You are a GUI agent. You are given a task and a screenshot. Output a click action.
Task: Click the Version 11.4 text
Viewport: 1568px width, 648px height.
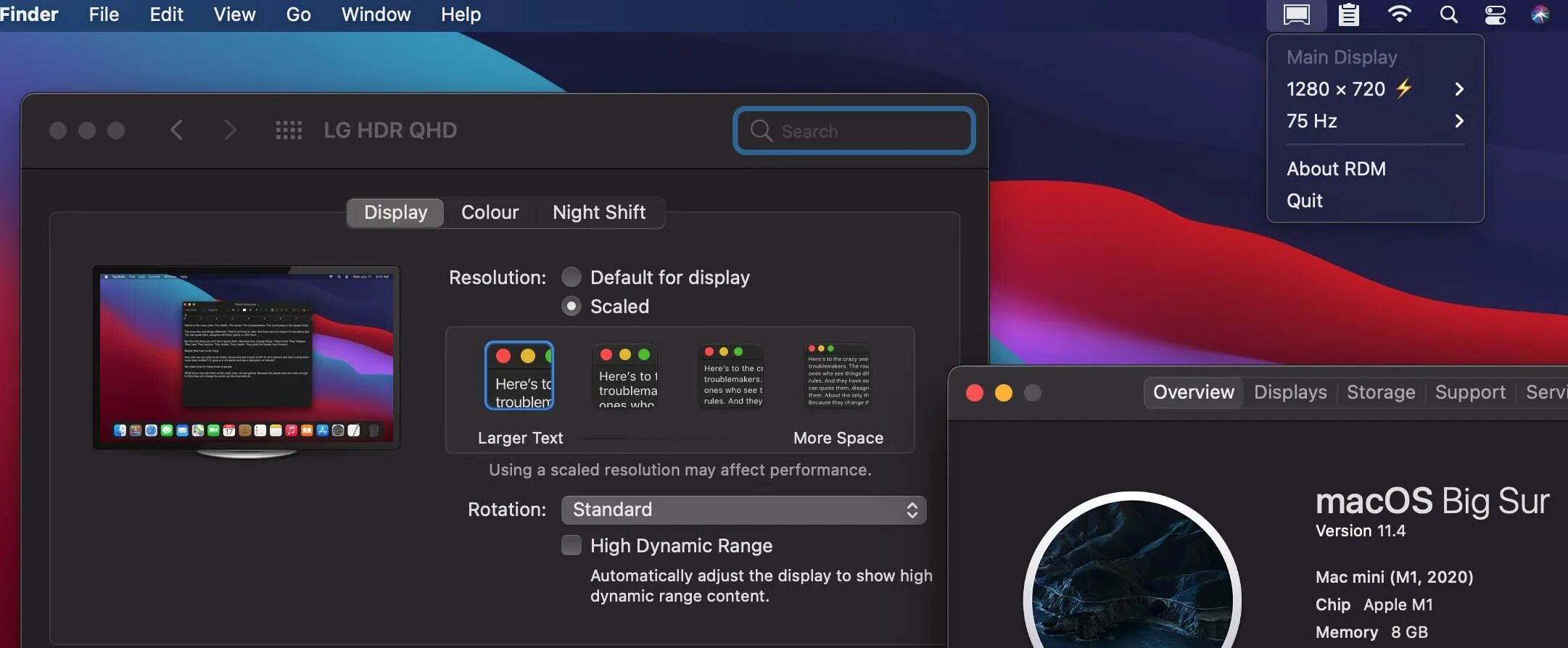pos(1361,531)
